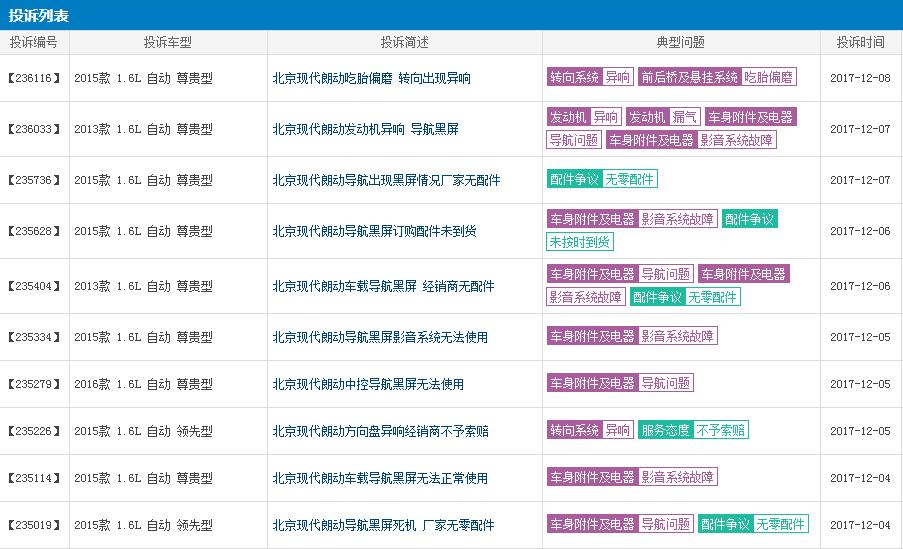Screen dimensions: 903x549
Task: Select complaint number 【235279】
Action: click(x=35, y=384)
